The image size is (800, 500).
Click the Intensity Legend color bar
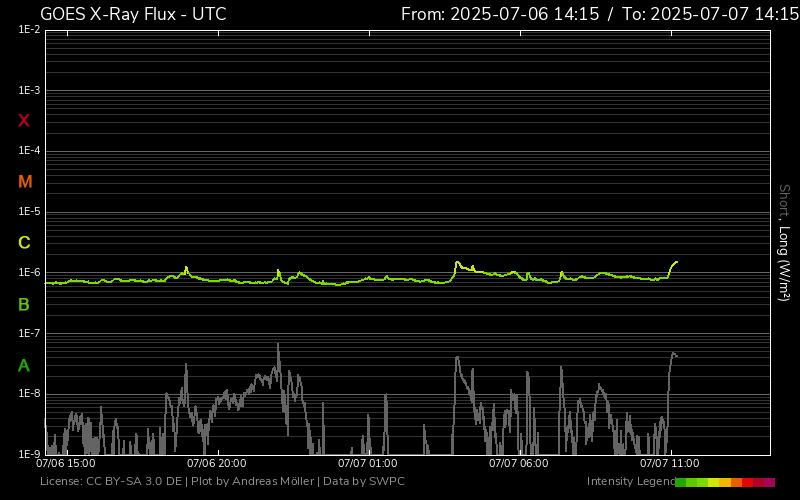[x=724, y=482]
